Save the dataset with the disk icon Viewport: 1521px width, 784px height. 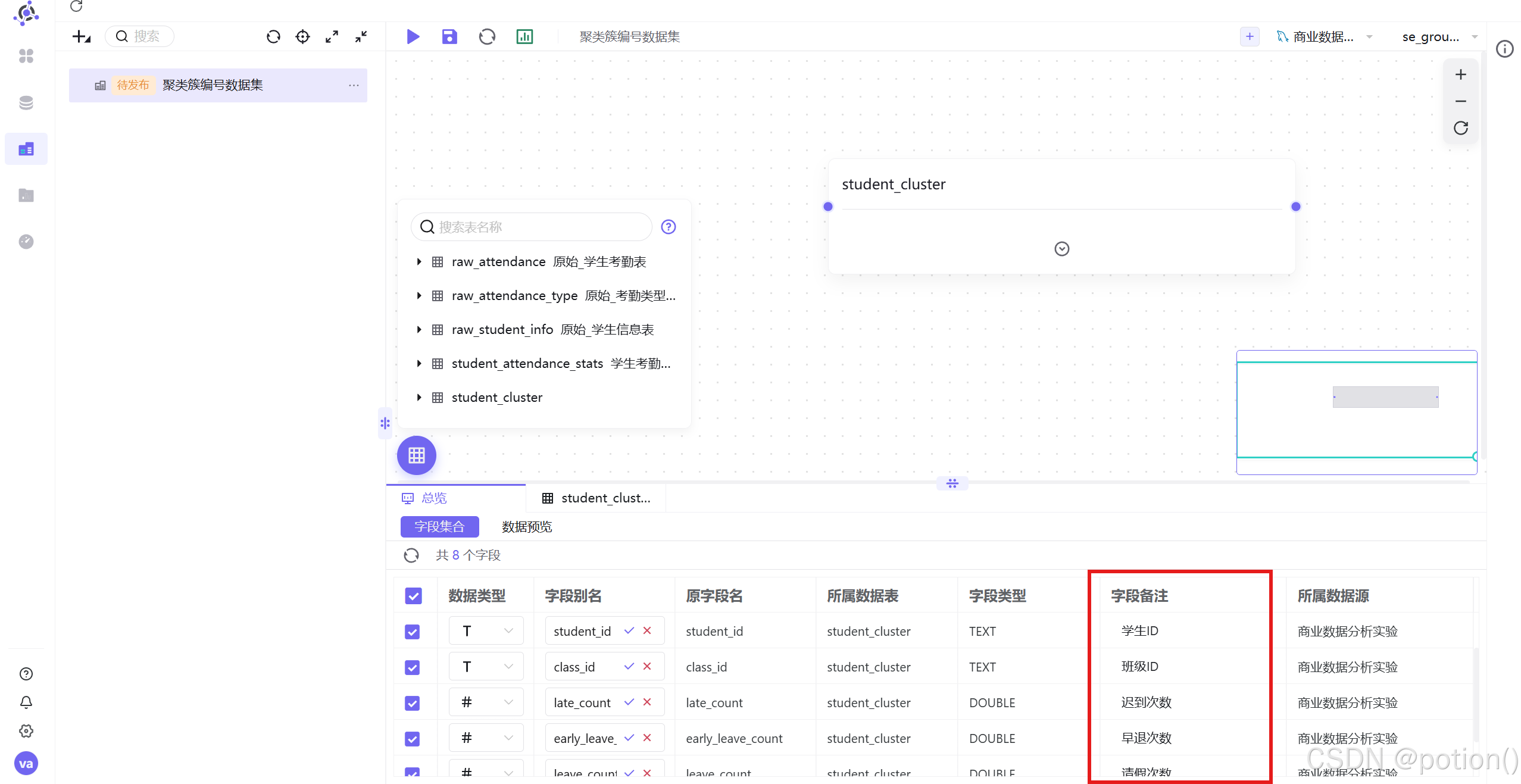pos(449,37)
